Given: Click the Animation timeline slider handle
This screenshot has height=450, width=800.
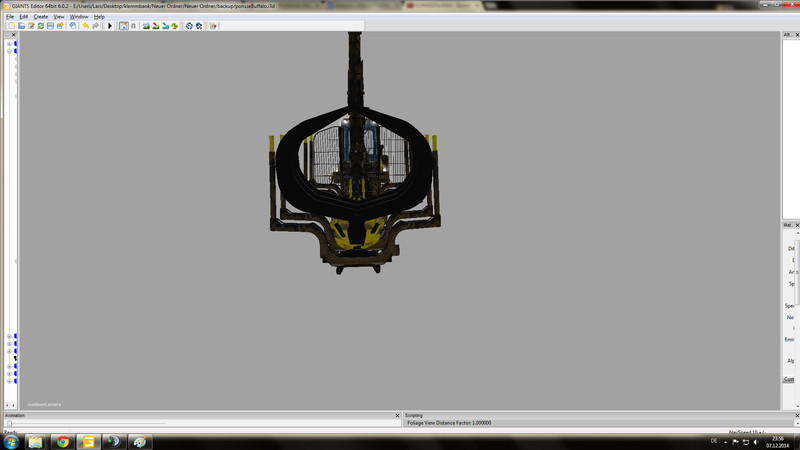Looking at the screenshot, I should [9, 423].
